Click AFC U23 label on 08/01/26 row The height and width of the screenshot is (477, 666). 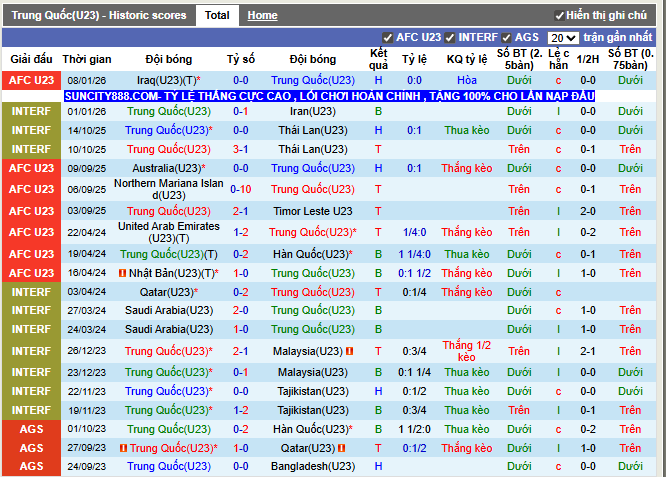31,80
